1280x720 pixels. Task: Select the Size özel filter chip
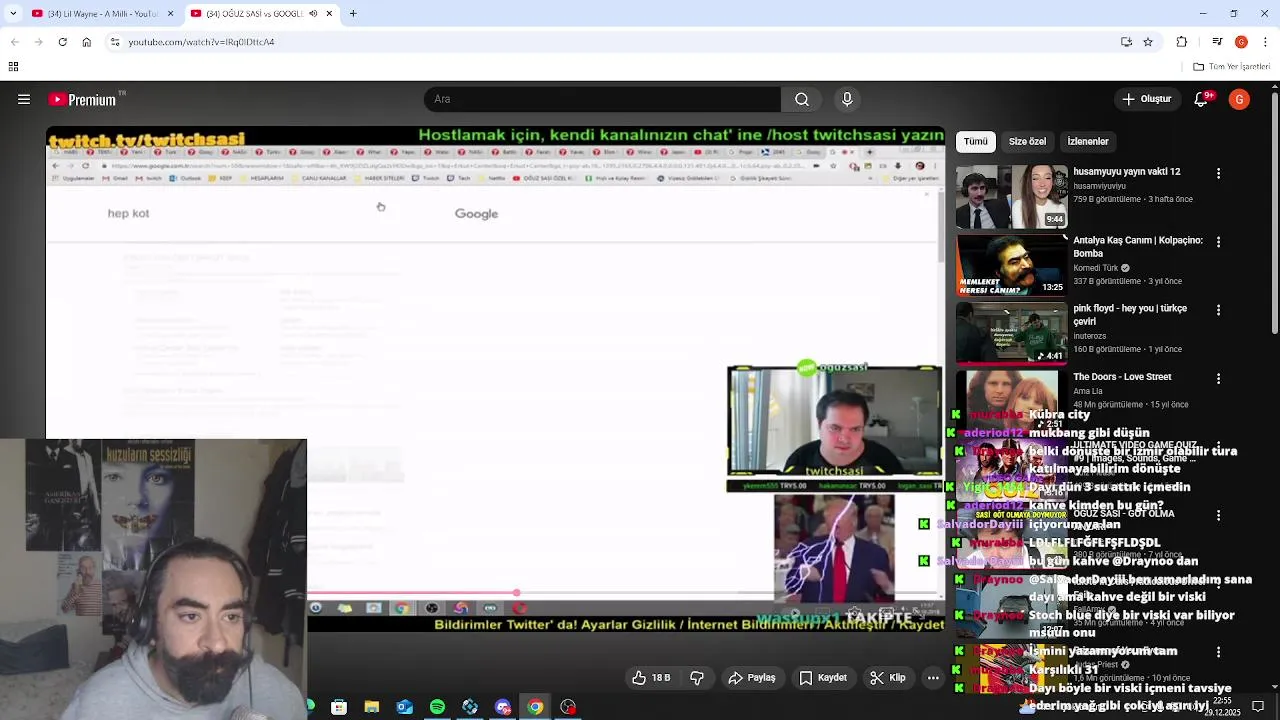[1027, 141]
